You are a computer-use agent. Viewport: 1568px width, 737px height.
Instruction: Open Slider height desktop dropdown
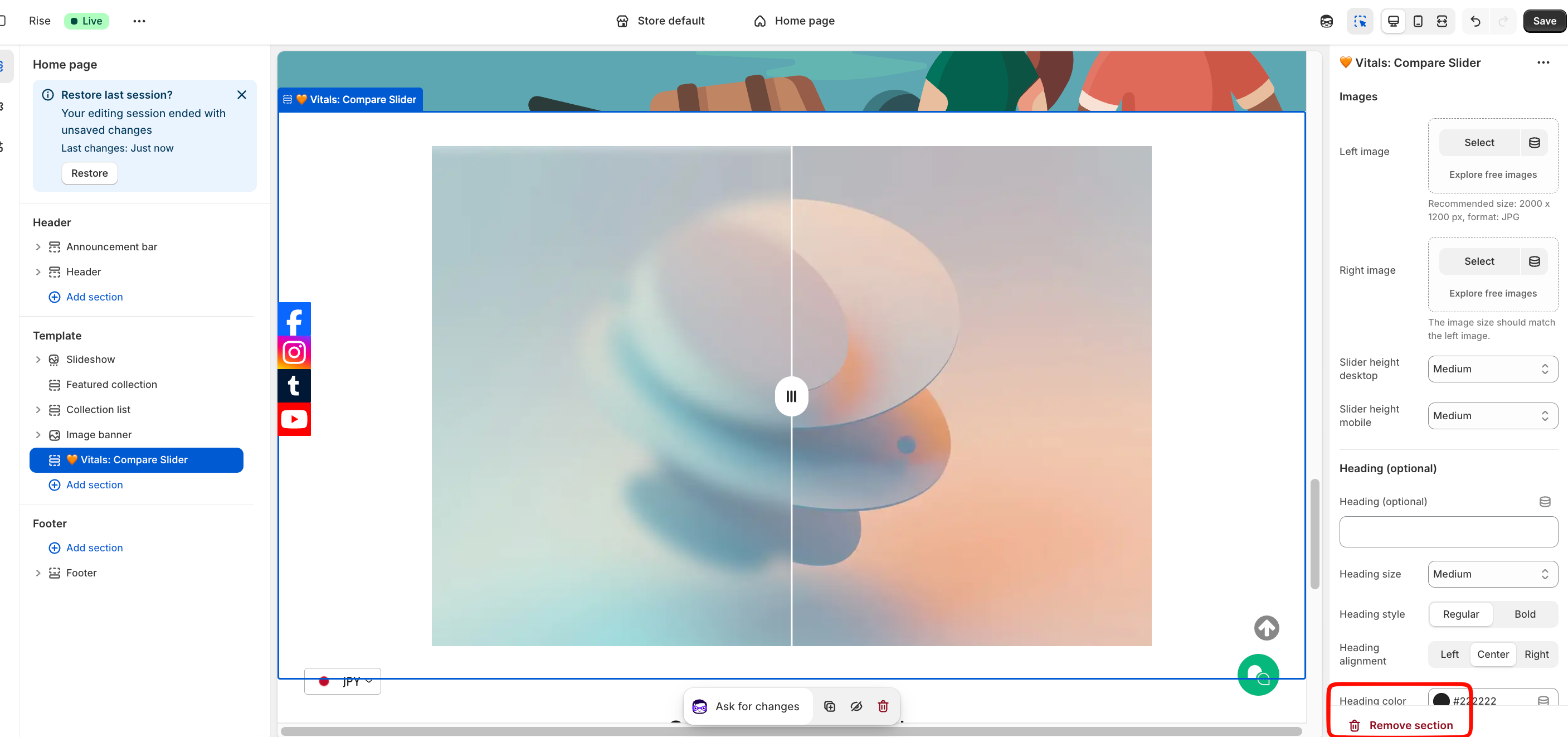(x=1492, y=369)
